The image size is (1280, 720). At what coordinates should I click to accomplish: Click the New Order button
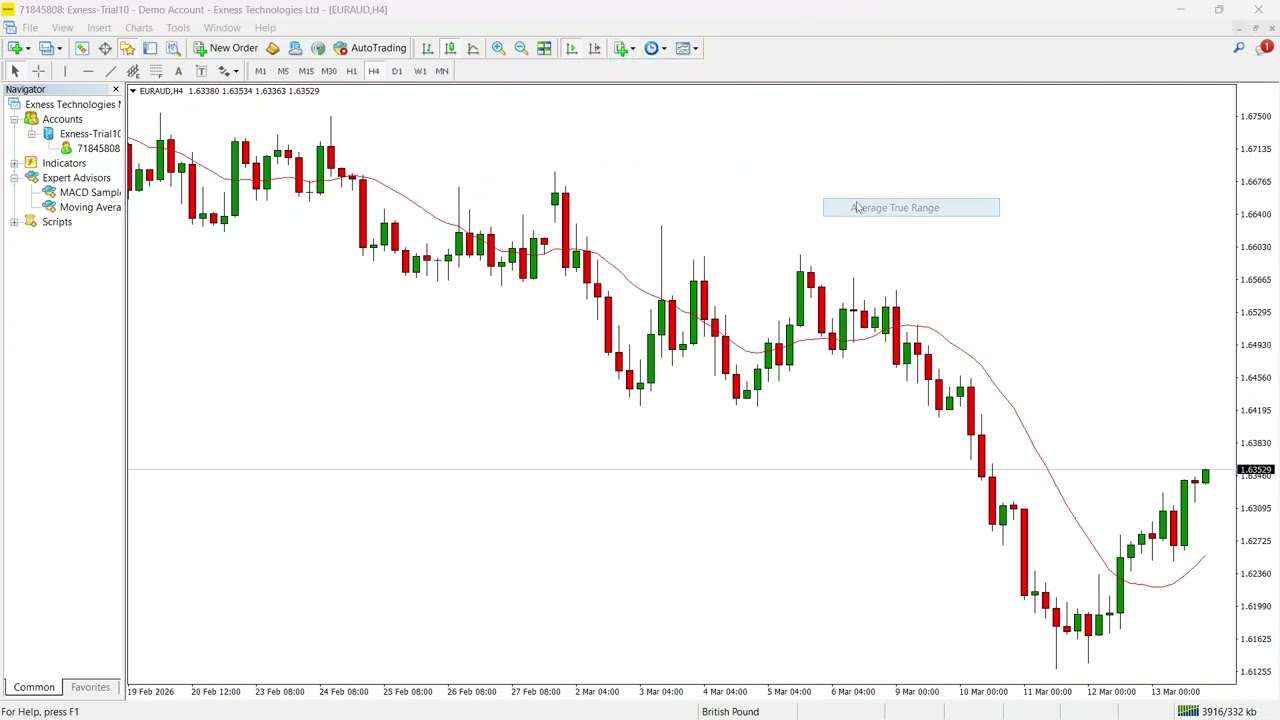point(226,48)
